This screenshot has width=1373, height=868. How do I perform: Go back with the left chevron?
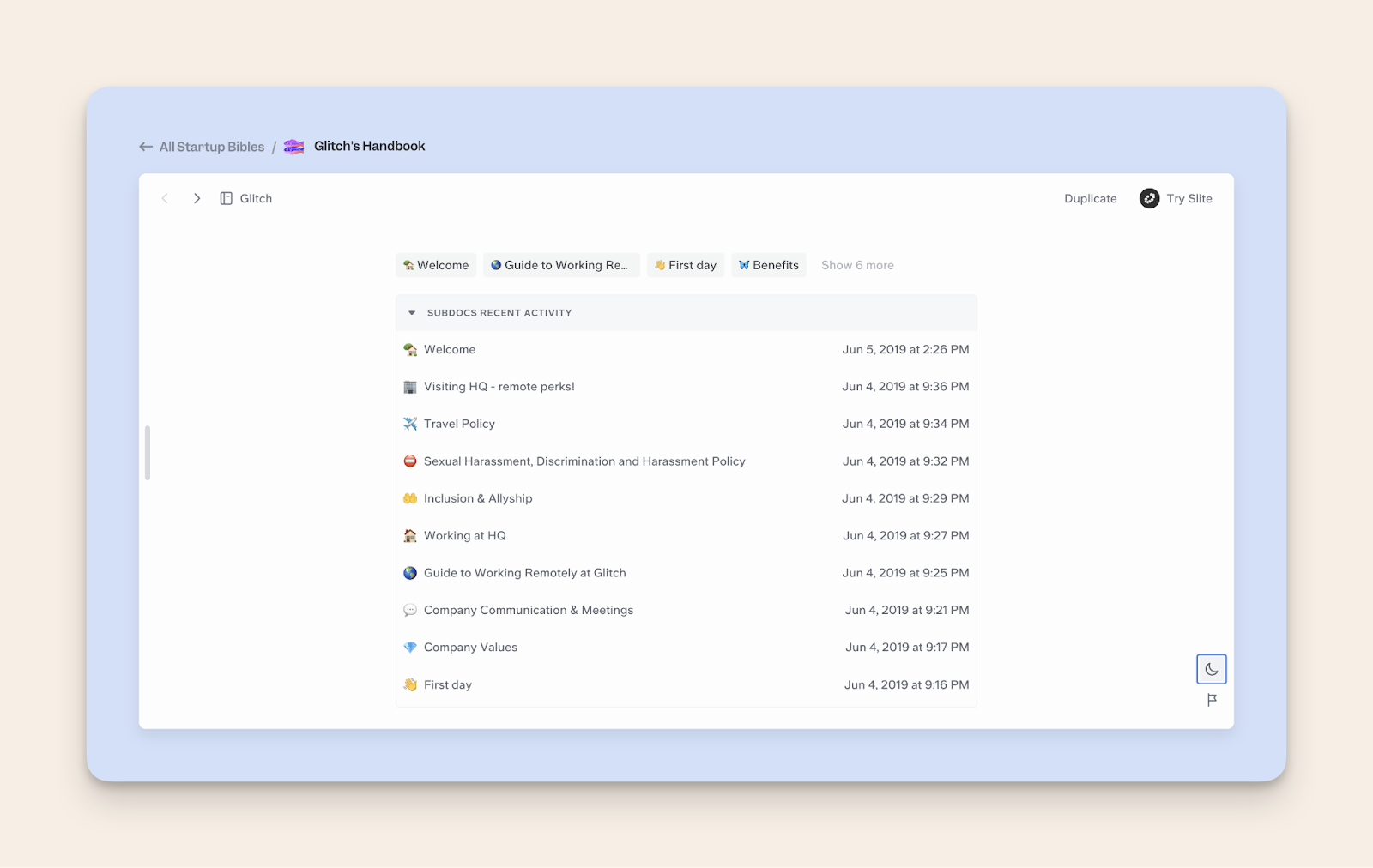point(165,198)
